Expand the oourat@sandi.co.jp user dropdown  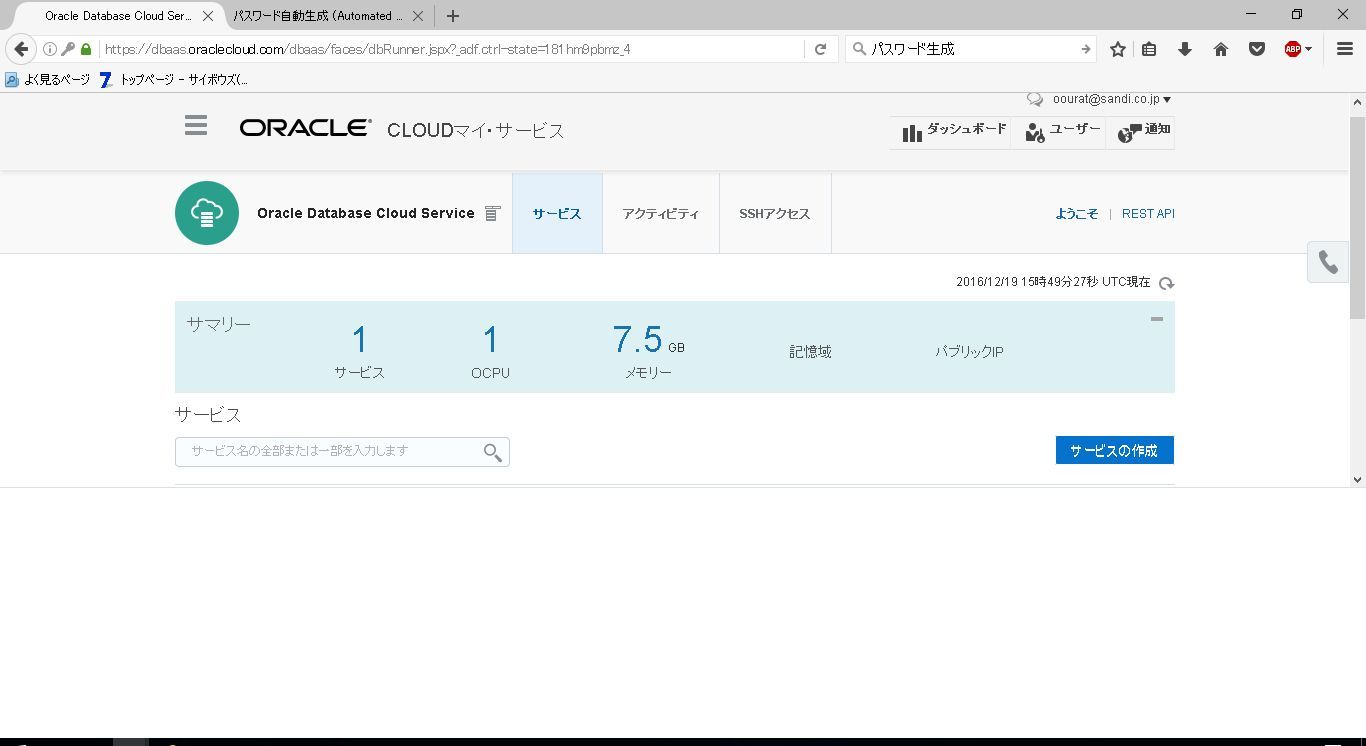tap(1112, 99)
